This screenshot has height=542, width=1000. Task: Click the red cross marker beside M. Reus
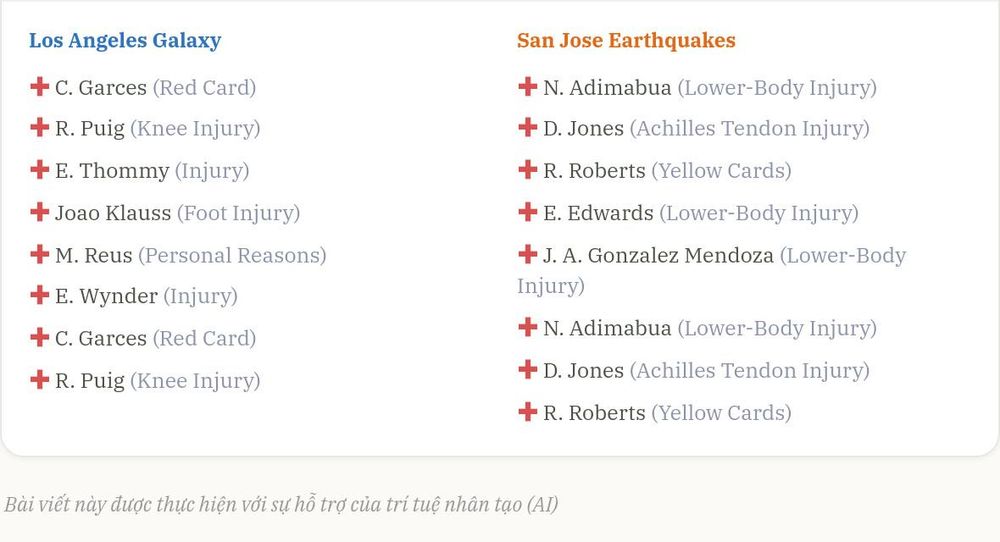coord(40,254)
